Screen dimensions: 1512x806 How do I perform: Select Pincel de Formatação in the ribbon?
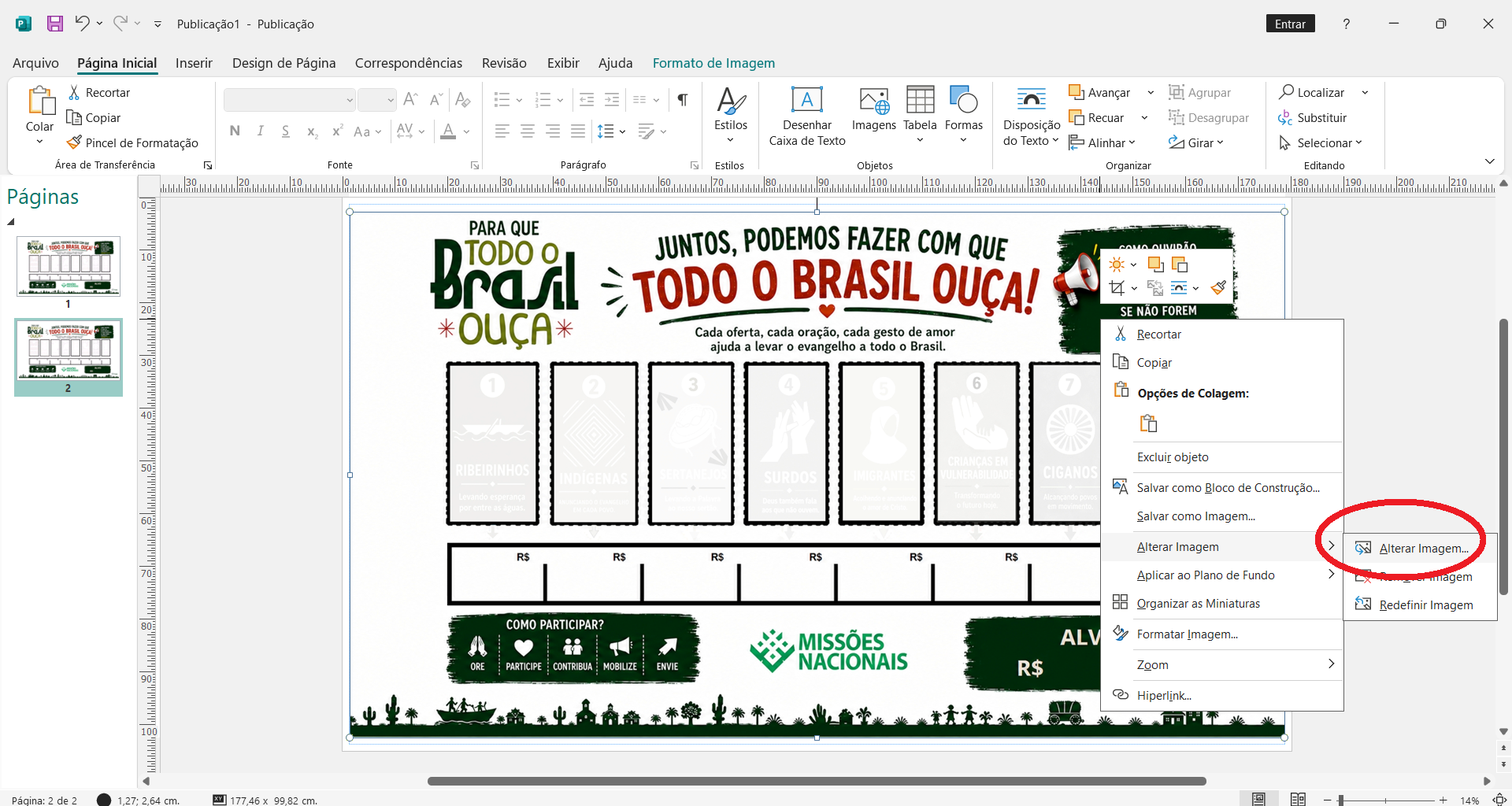(x=132, y=142)
